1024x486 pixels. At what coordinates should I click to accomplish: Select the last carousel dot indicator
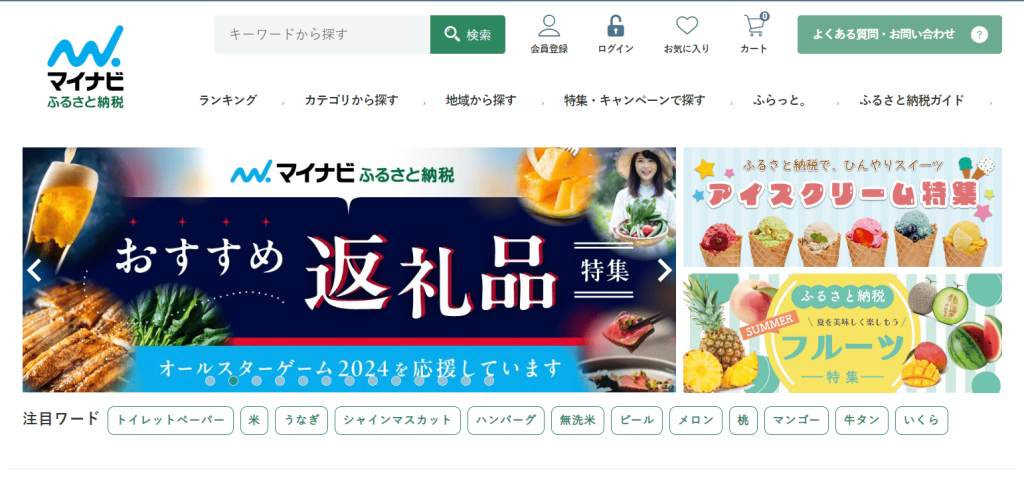pos(489,381)
